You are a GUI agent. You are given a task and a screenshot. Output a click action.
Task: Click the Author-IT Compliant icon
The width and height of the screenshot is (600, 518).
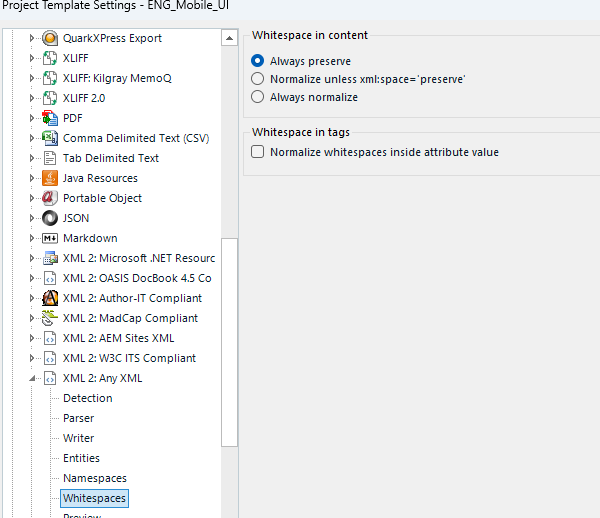[50, 298]
